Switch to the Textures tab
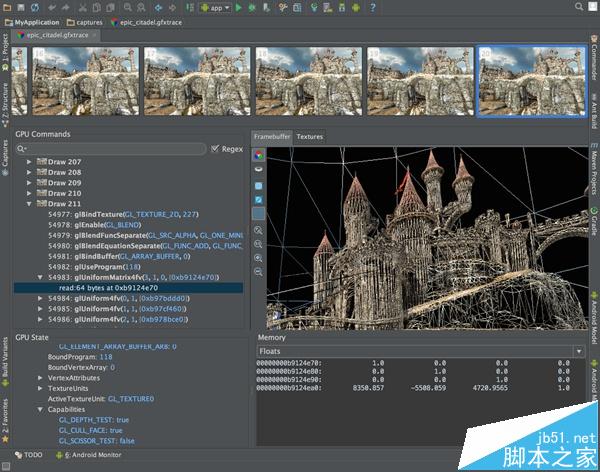 (x=310, y=137)
